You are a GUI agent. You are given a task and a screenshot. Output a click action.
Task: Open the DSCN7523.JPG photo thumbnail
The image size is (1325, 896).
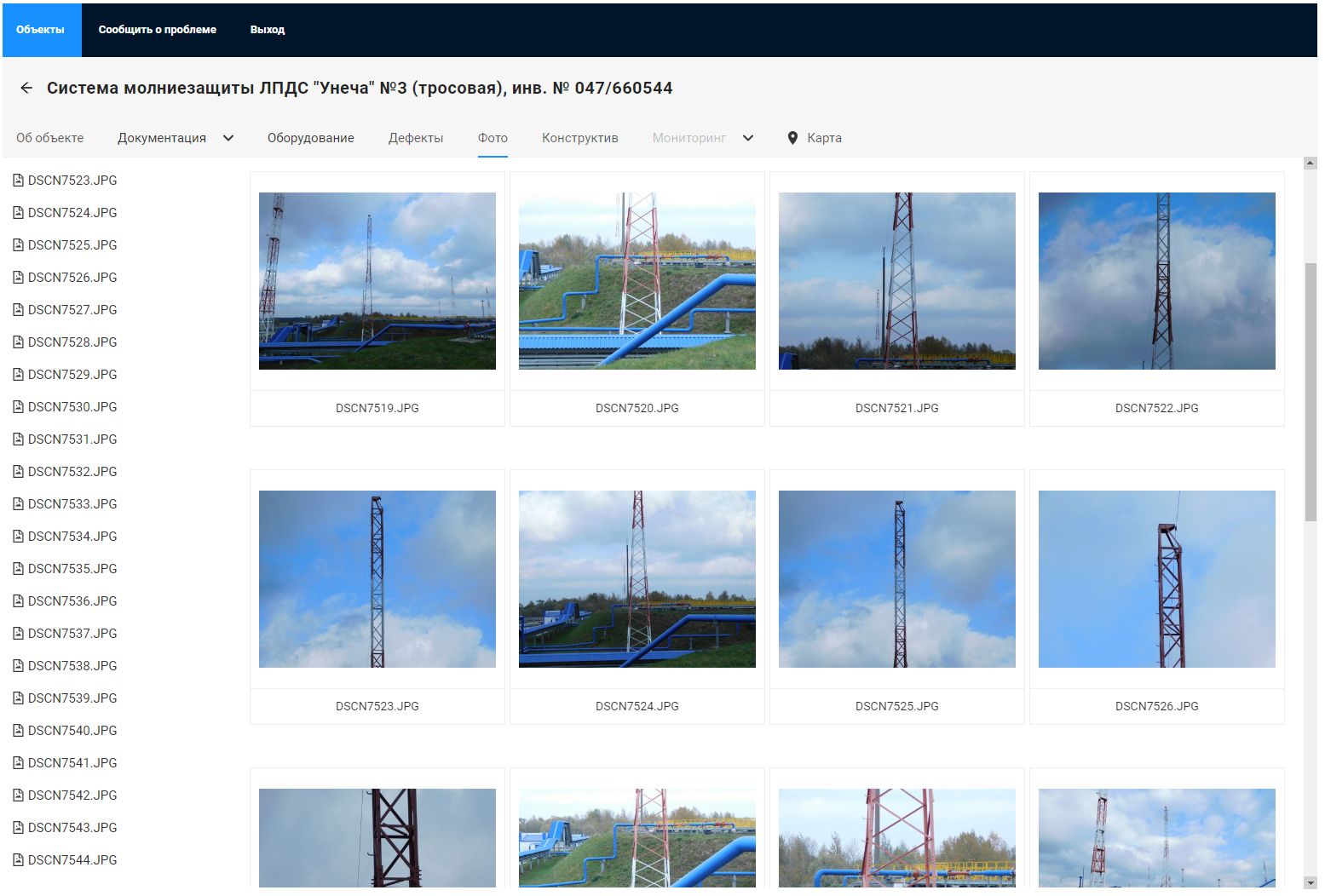pyautogui.click(x=377, y=579)
